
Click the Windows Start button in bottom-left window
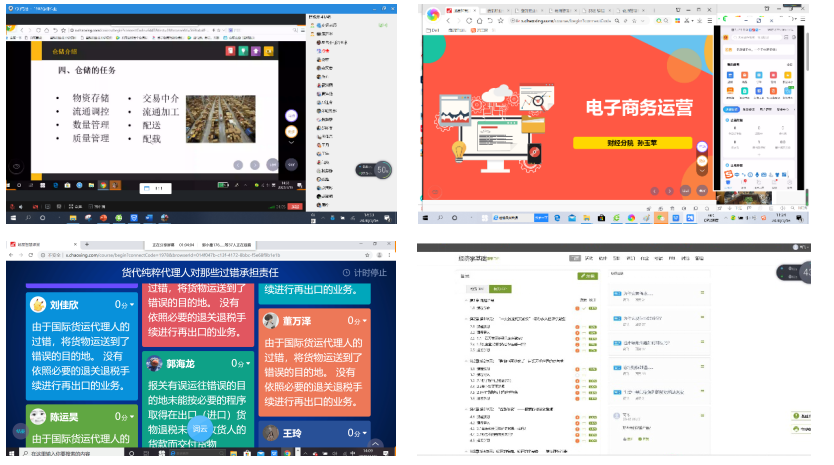pyautogui.click(x=11, y=453)
